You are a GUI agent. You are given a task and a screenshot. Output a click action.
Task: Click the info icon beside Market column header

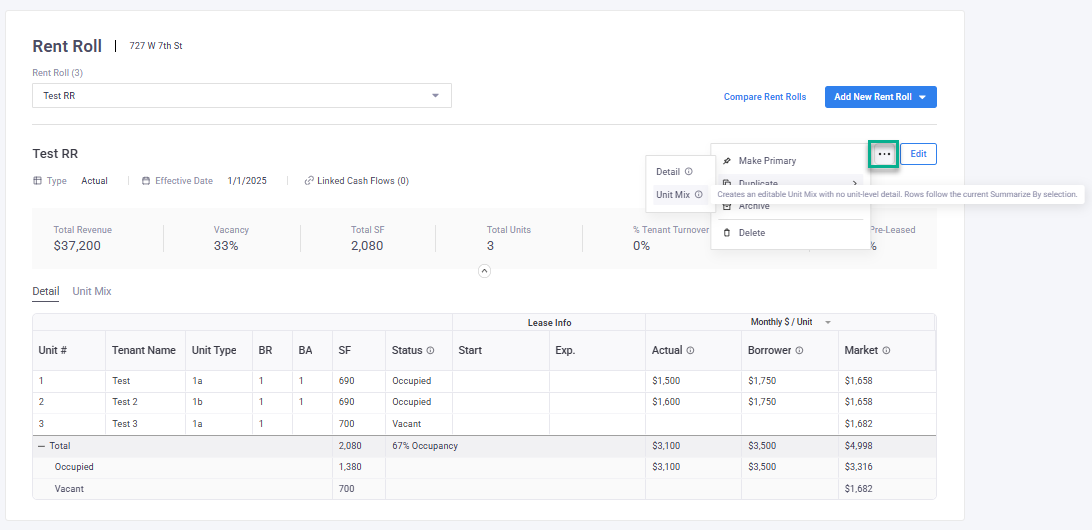pos(887,350)
